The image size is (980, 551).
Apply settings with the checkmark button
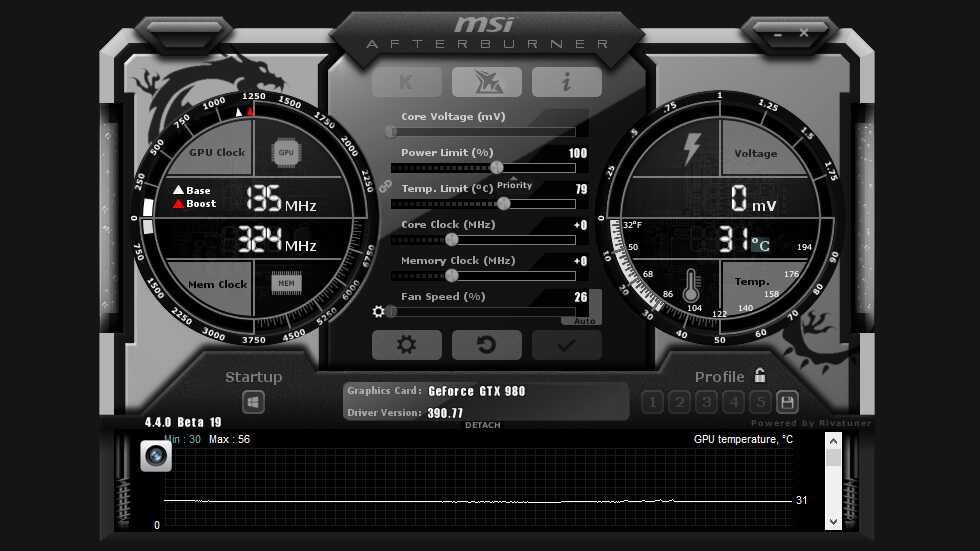point(566,345)
